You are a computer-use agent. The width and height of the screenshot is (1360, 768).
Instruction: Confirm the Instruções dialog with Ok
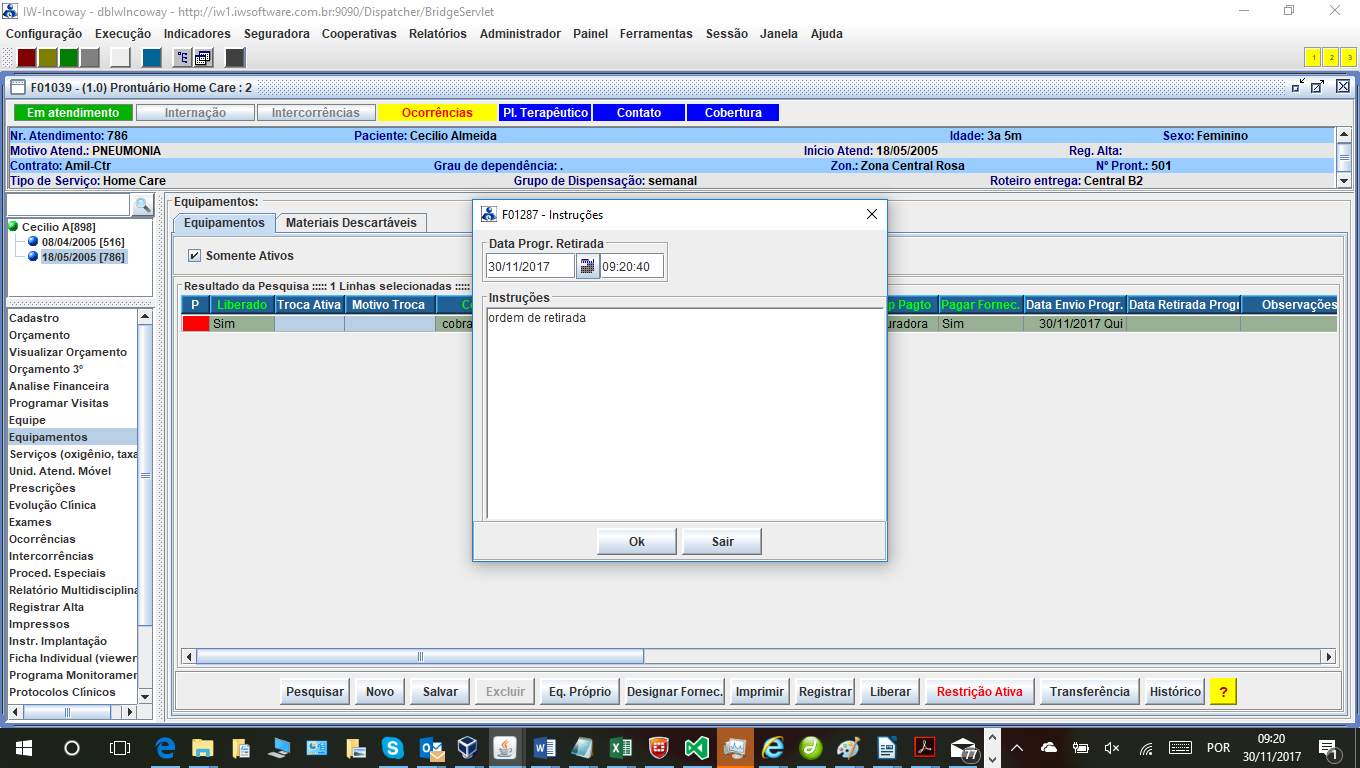tap(636, 541)
